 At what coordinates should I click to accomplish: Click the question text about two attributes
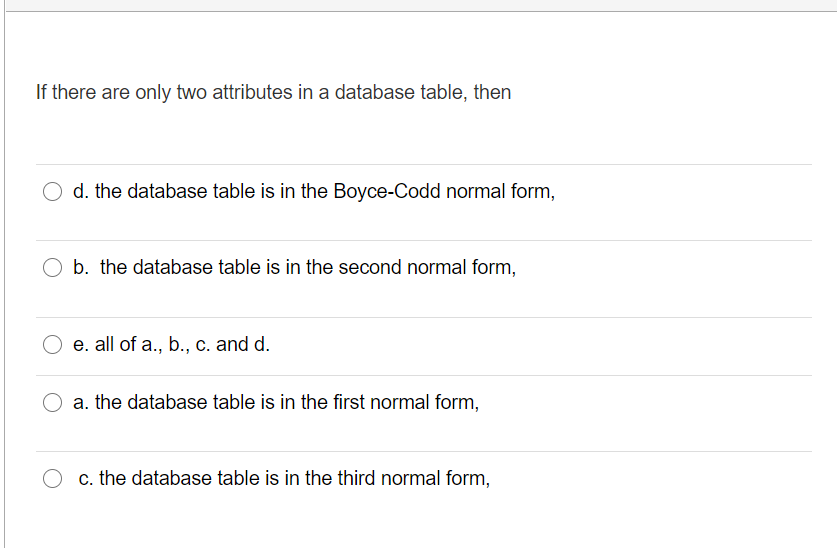pos(273,92)
